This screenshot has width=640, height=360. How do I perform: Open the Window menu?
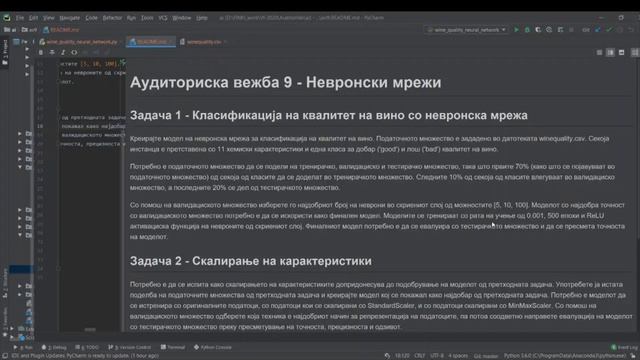point(182,18)
